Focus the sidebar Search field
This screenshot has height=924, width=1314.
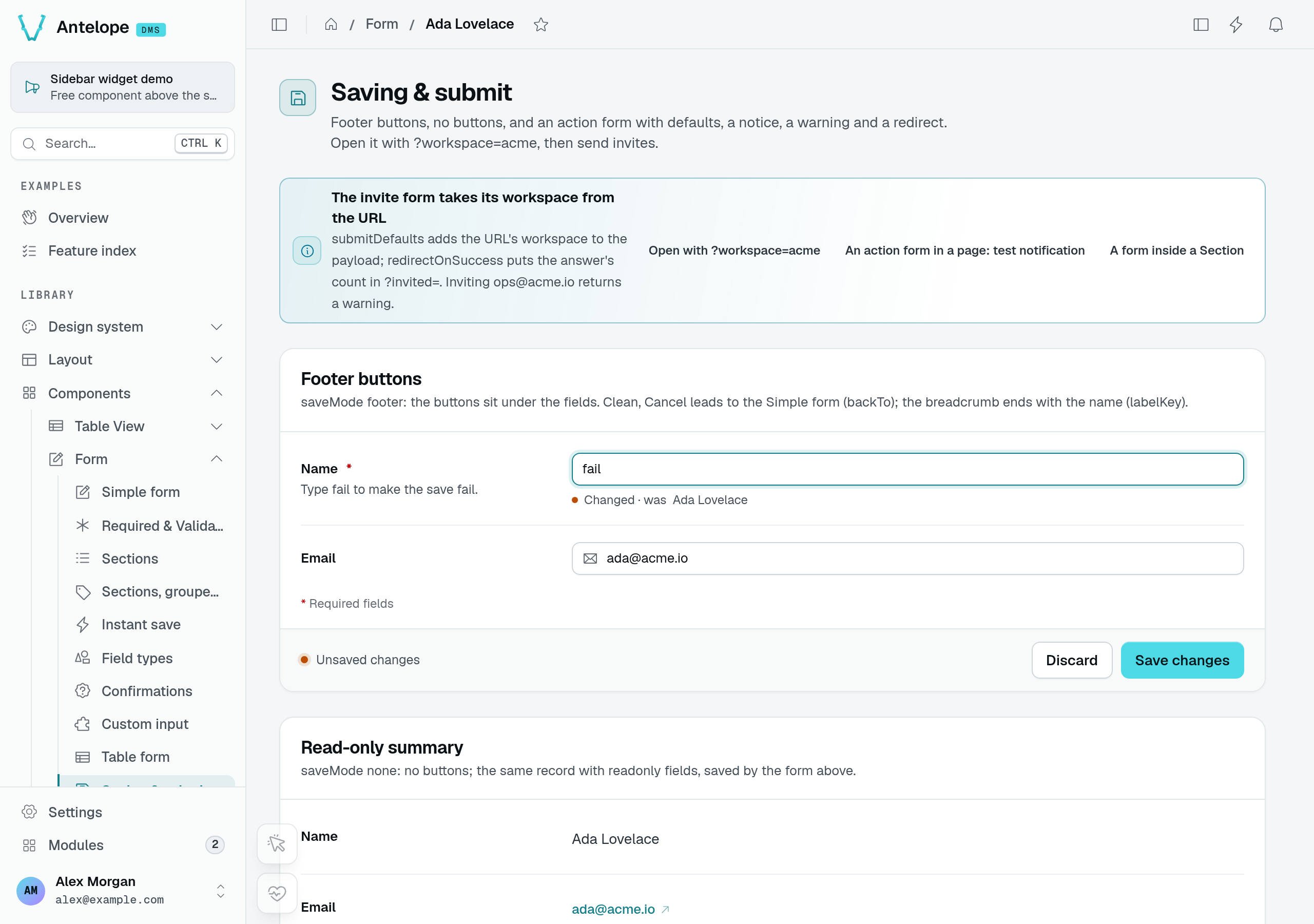[x=123, y=143]
